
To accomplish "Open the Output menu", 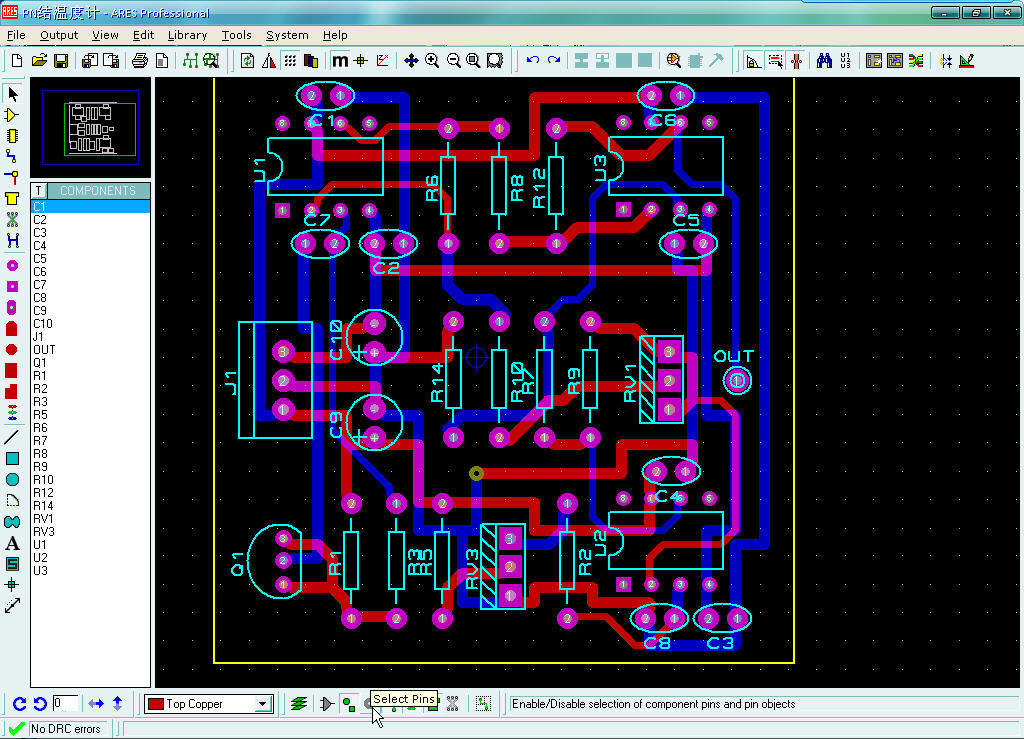I will [59, 35].
